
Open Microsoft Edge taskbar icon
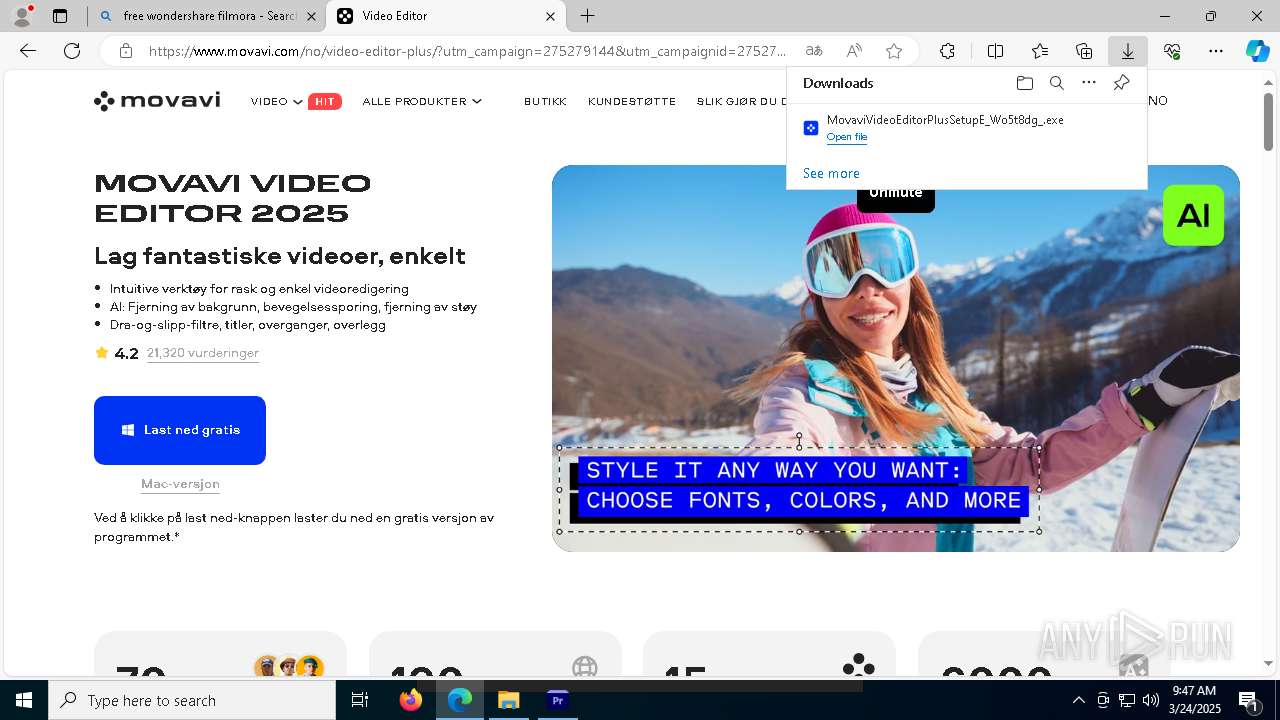tap(460, 700)
